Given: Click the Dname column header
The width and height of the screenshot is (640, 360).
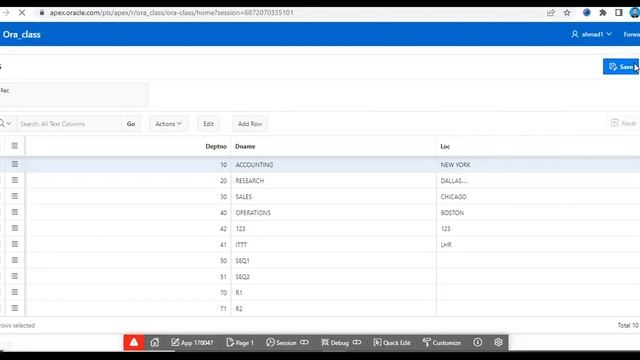Looking at the screenshot, I should click(245, 146).
